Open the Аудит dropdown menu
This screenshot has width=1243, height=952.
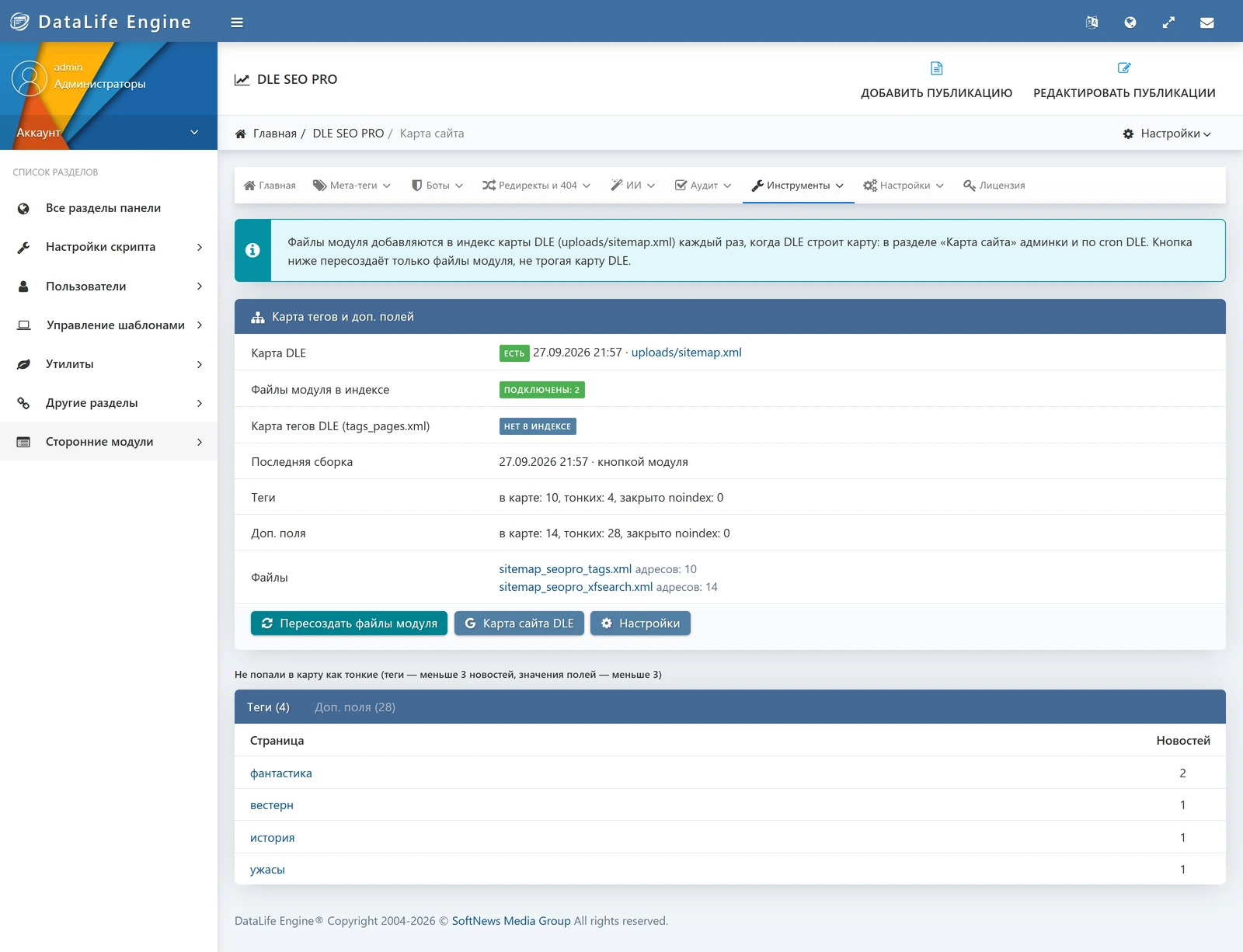click(703, 186)
